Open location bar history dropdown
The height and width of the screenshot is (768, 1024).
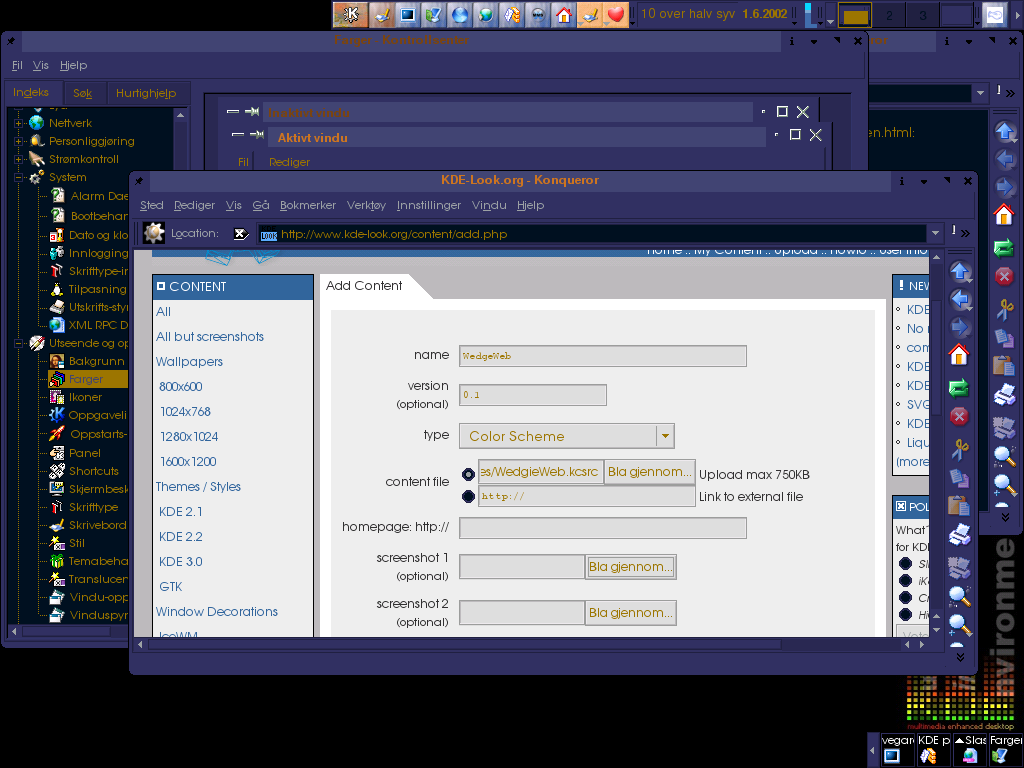[x=935, y=233]
